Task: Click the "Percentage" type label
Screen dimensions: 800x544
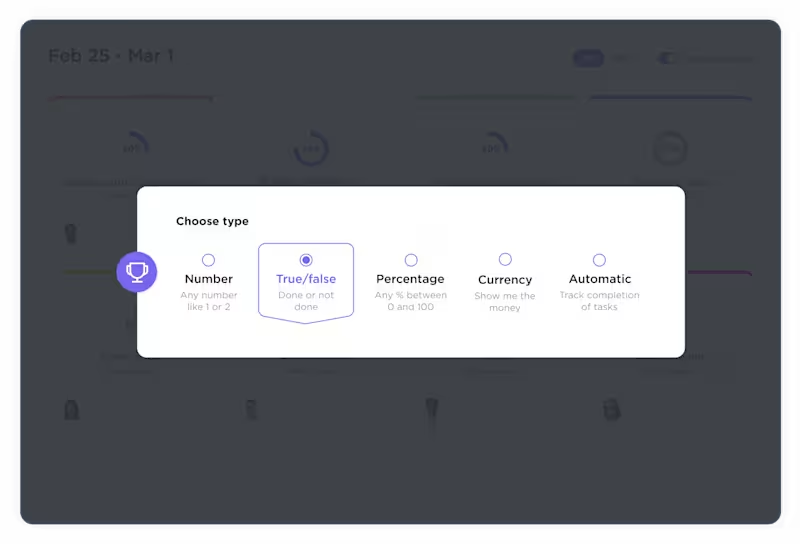Action: point(410,279)
